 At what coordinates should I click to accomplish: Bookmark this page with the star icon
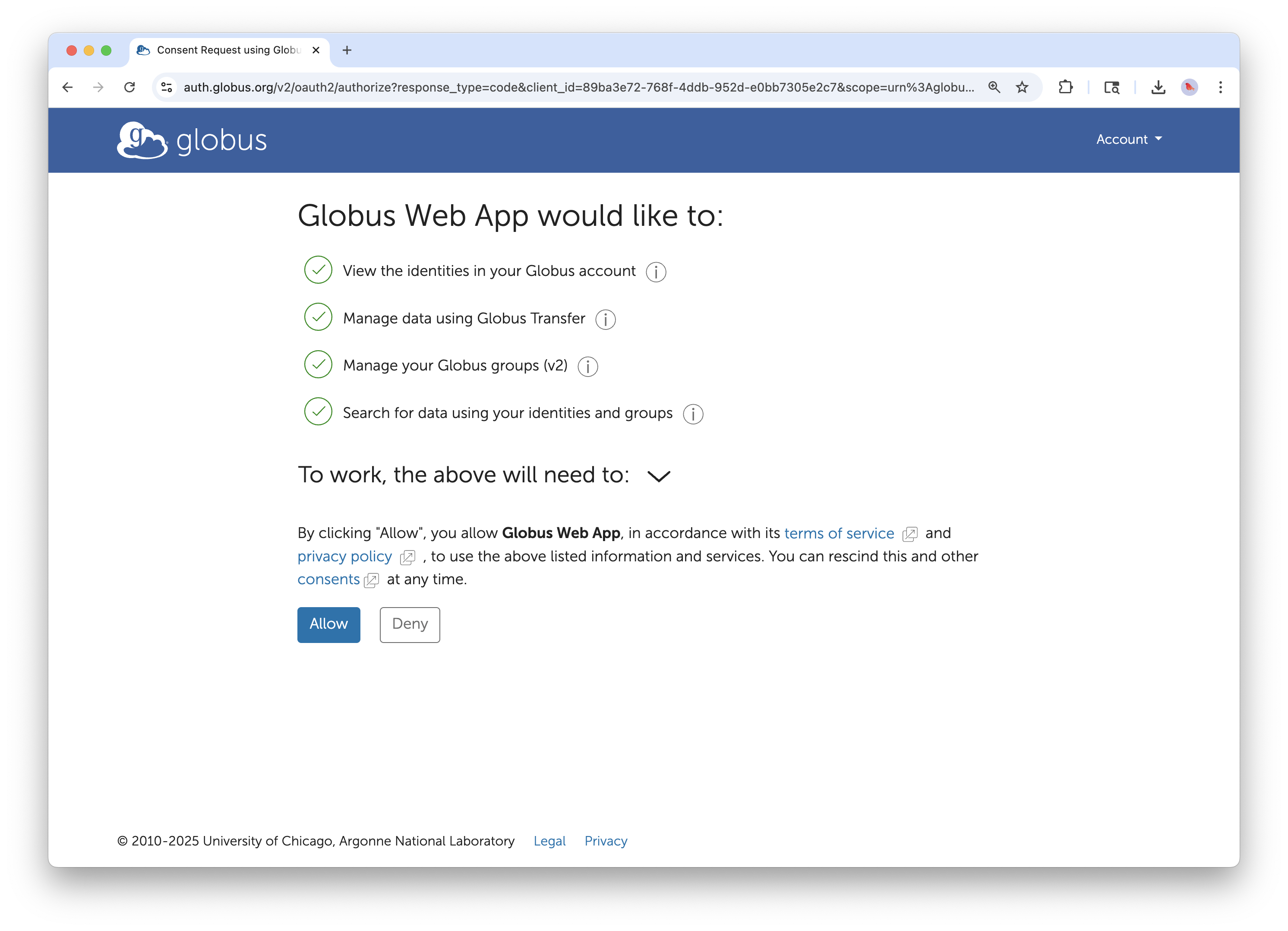(x=1022, y=87)
